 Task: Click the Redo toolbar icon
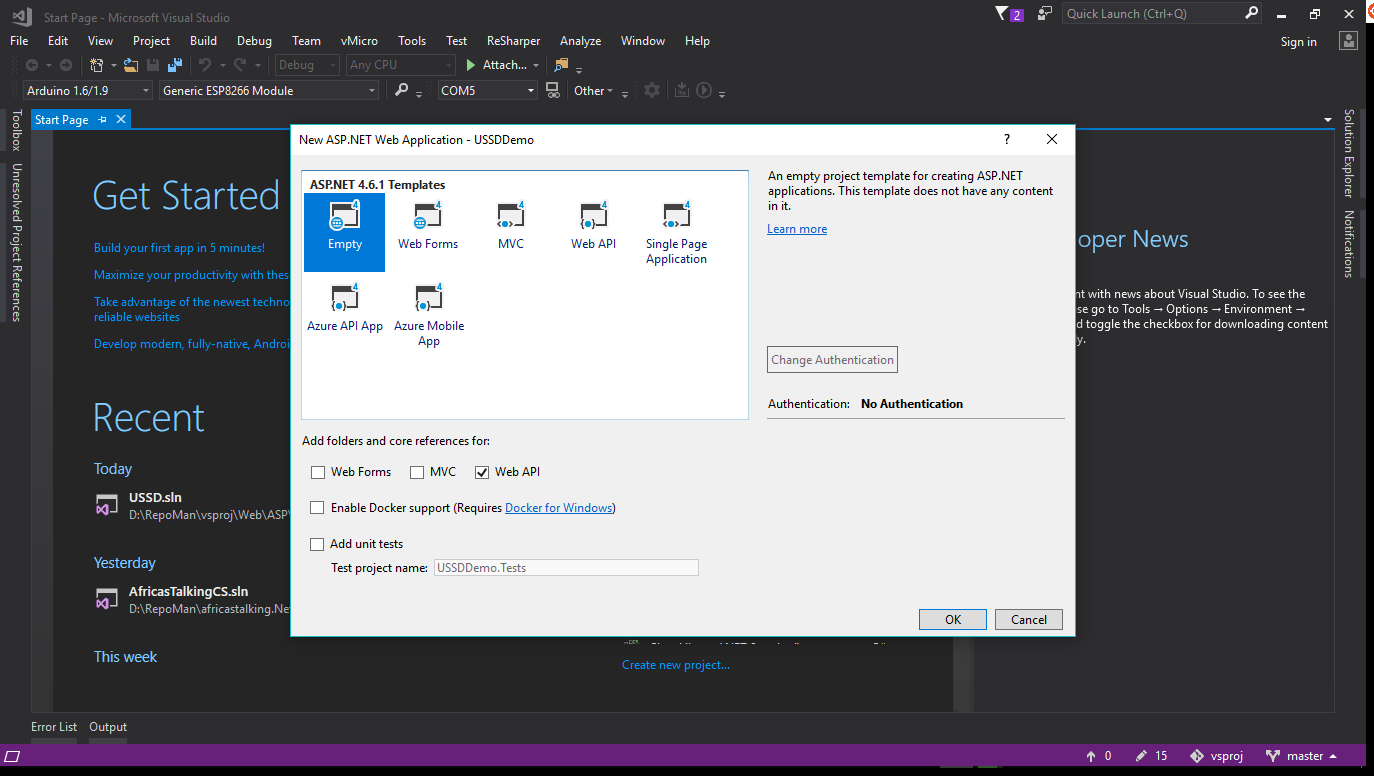coord(240,65)
